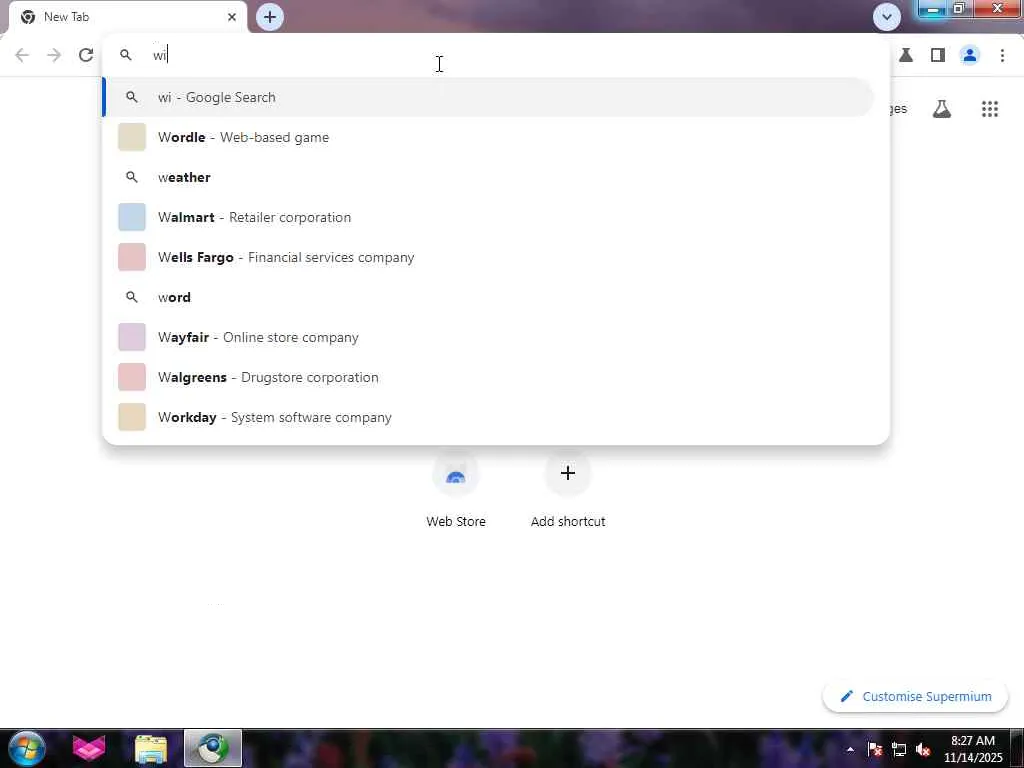
Task: Pick the 'weather' search suggestion
Action: 488,178
